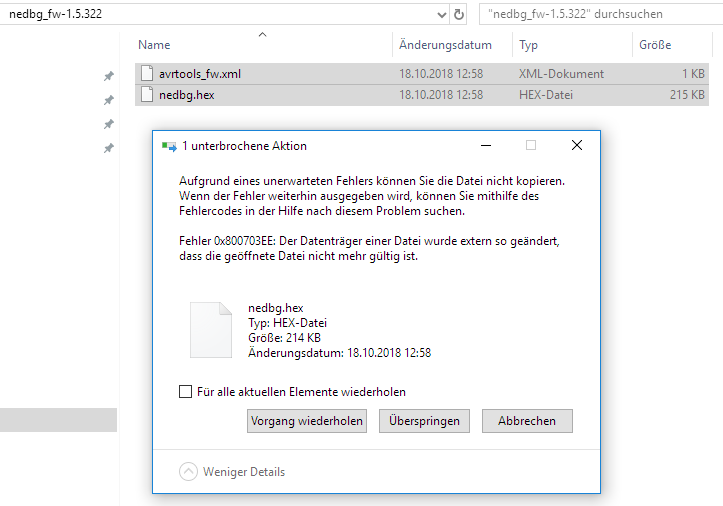Click the first pin icon in the sidebar
The height and width of the screenshot is (506, 723).
[108, 76]
